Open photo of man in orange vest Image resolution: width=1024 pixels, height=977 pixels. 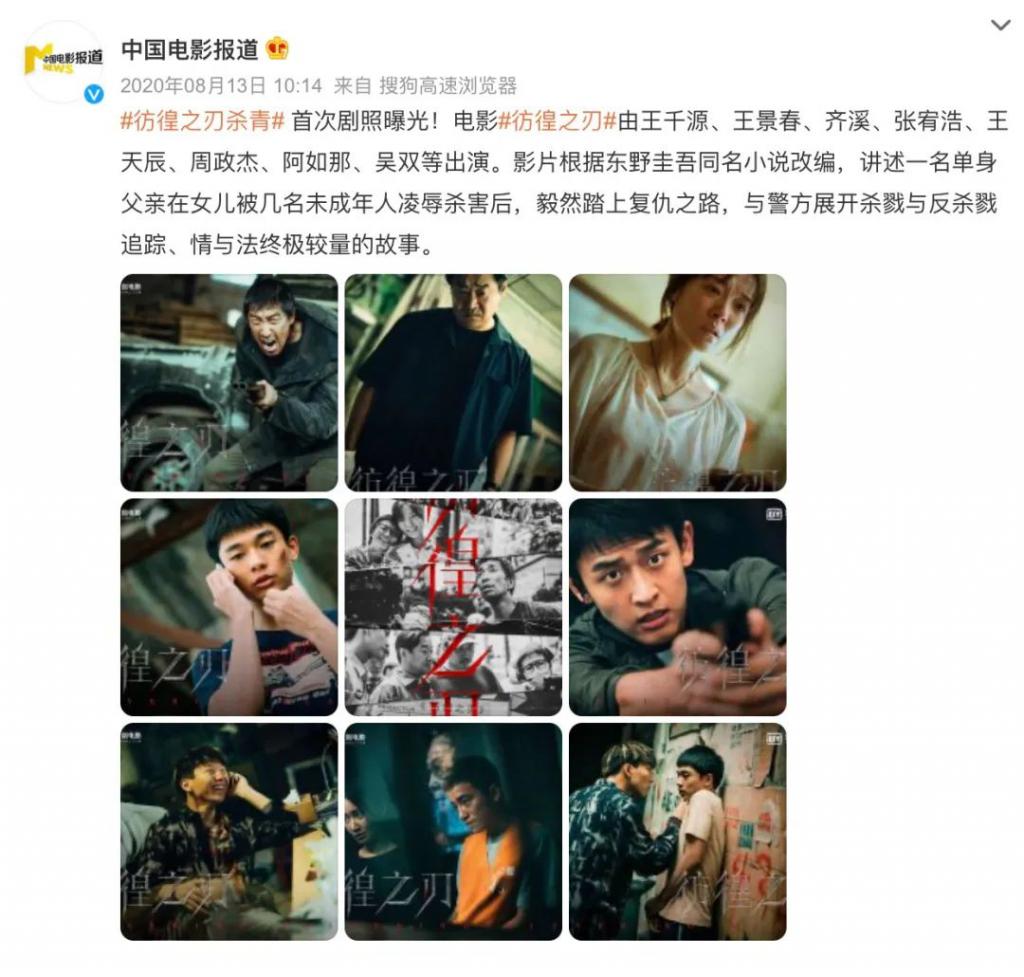click(453, 832)
